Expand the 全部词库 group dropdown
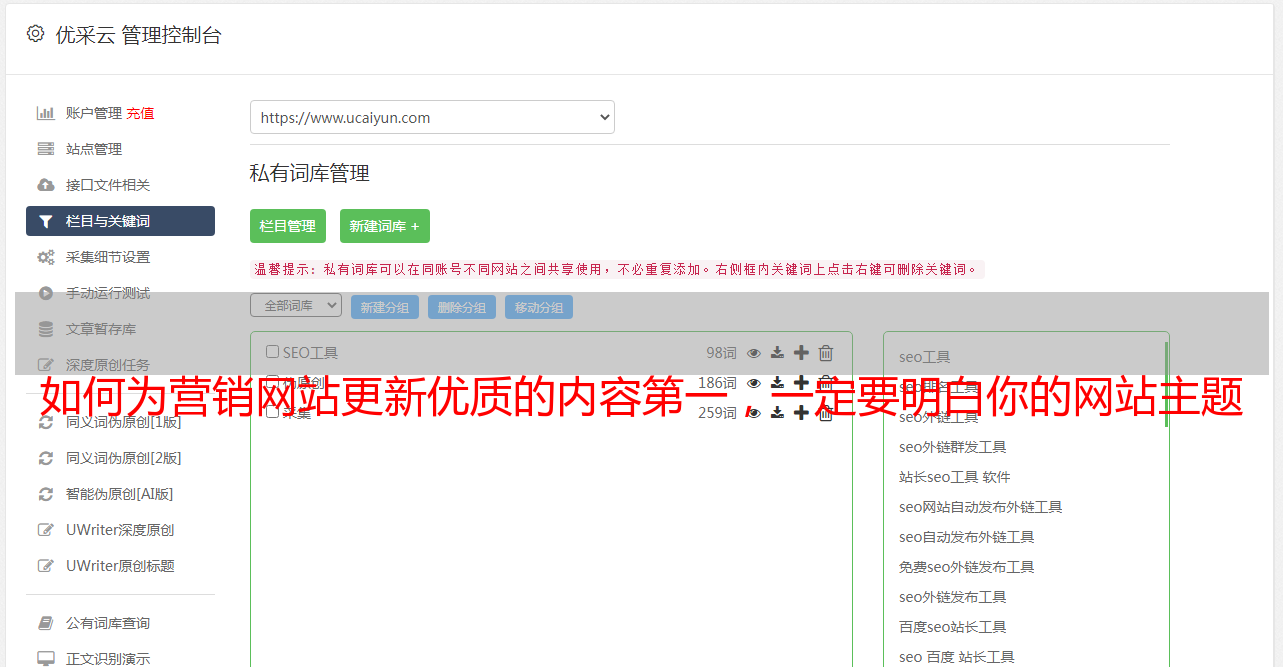 [x=296, y=306]
